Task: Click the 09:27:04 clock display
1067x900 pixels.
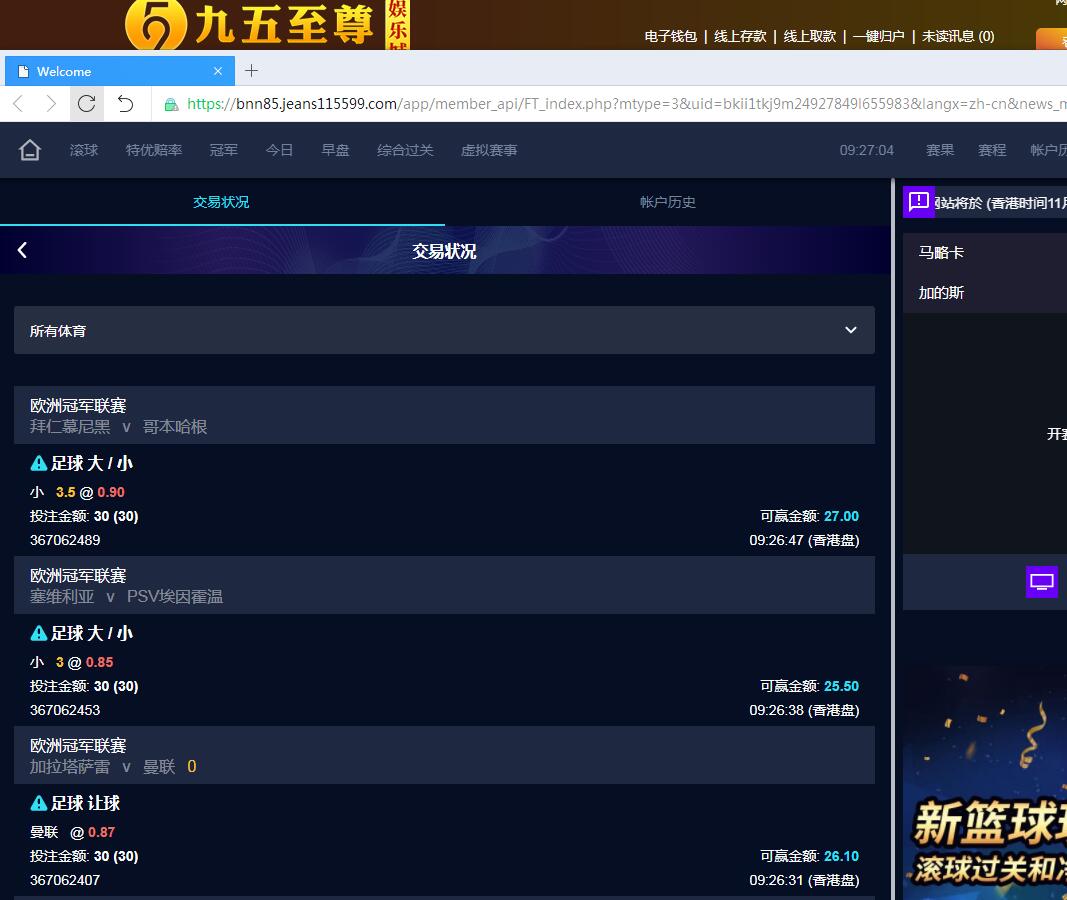Action: [866, 150]
